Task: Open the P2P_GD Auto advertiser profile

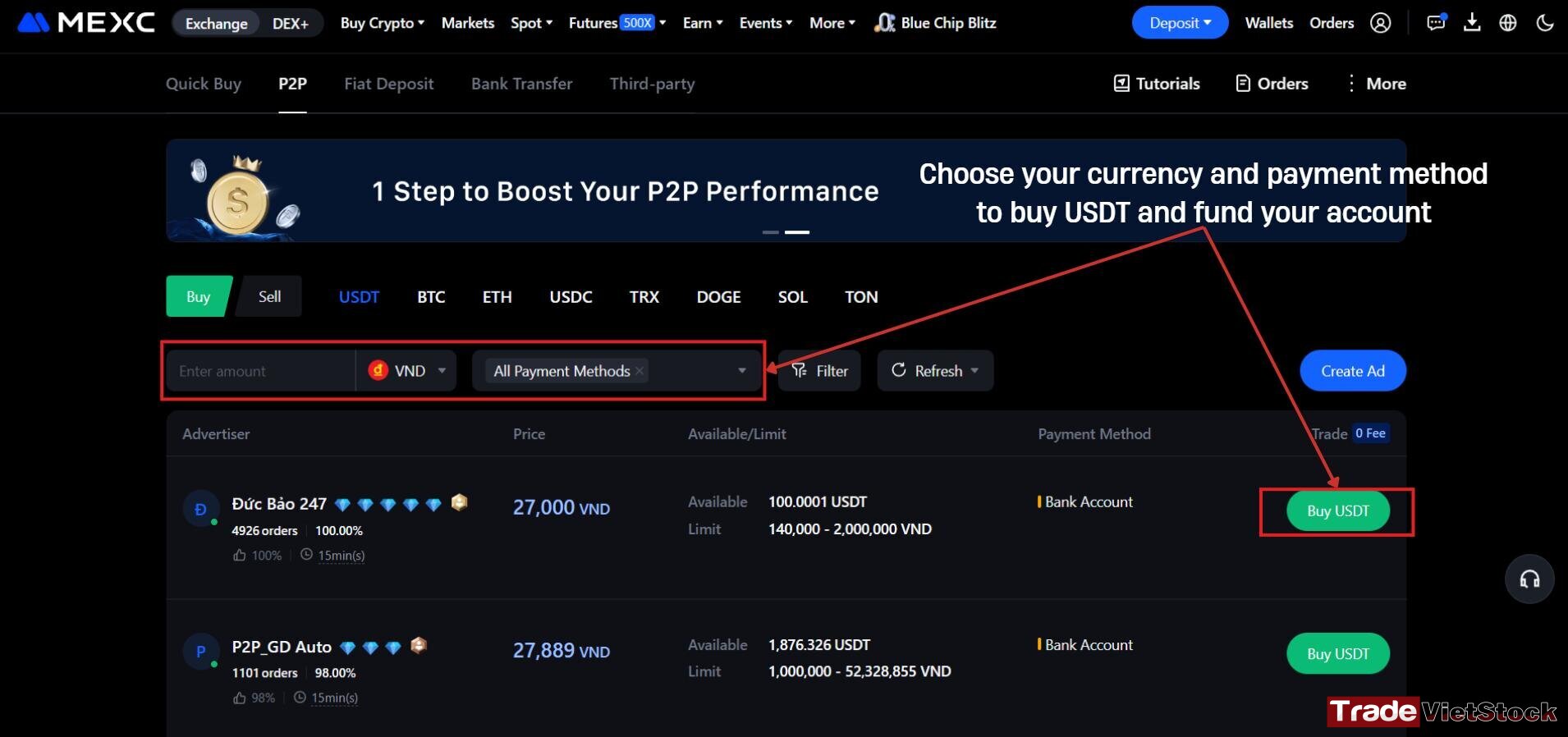Action: (x=282, y=647)
